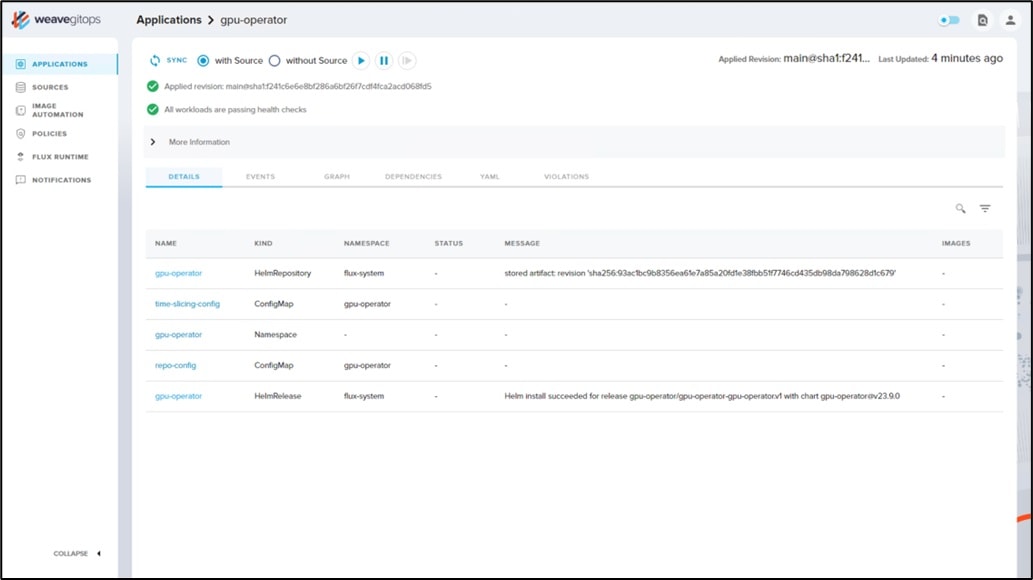Click the green applied revision checkmark

coord(153,86)
